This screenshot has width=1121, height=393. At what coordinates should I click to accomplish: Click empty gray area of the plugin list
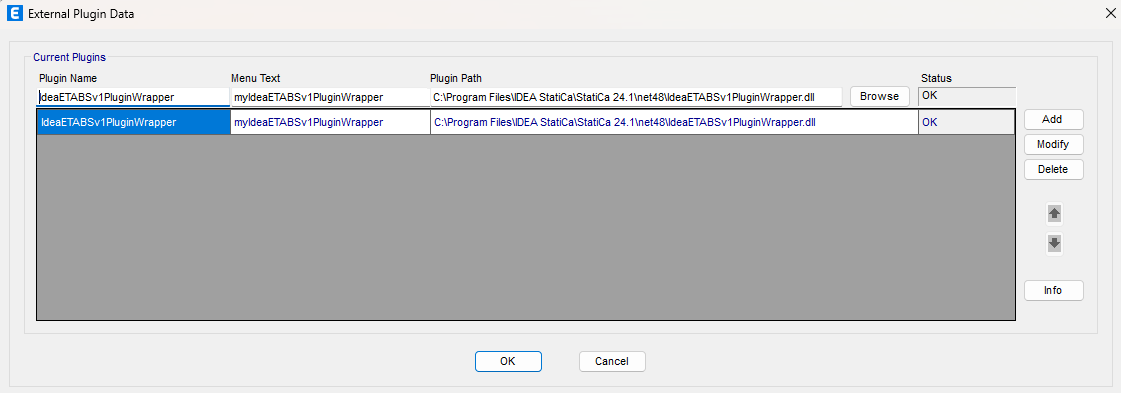tap(525, 227)
